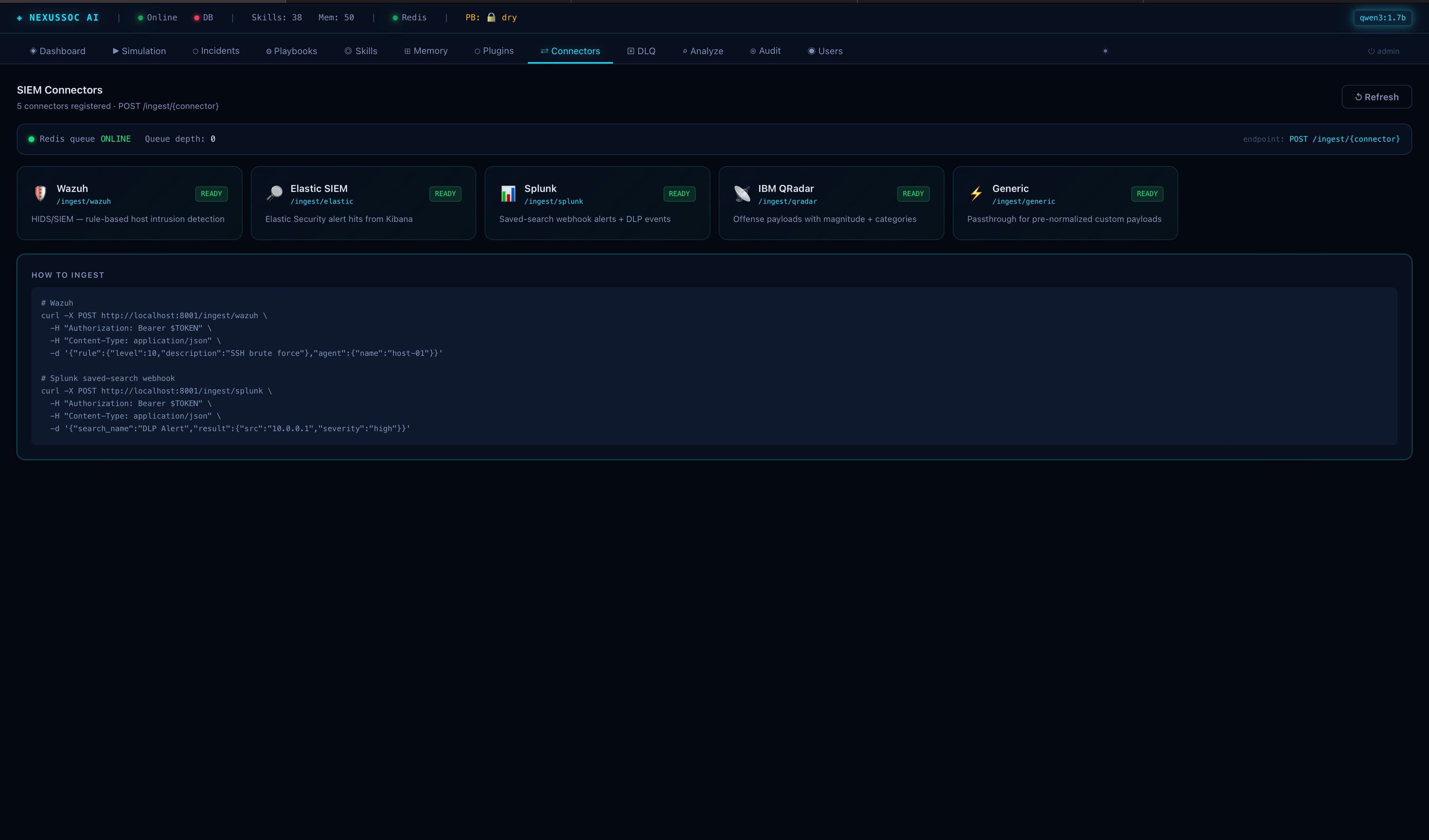Switch to the Simulation tab
The height and width of the screenshot is (840, 1429).
[140, 51]
